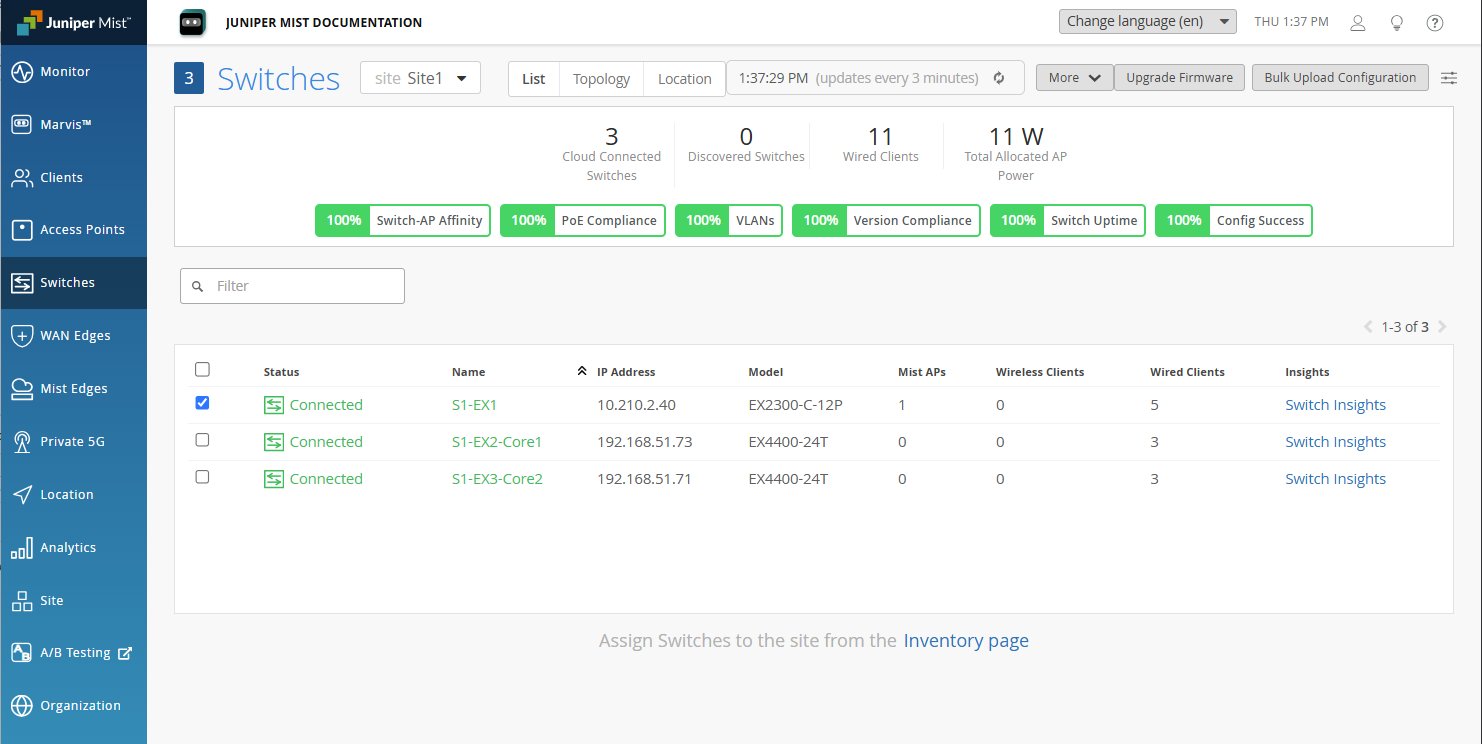1482x744 pixels.
Task: Click the refresh icon beside the update time
Action: coord(998,78)
